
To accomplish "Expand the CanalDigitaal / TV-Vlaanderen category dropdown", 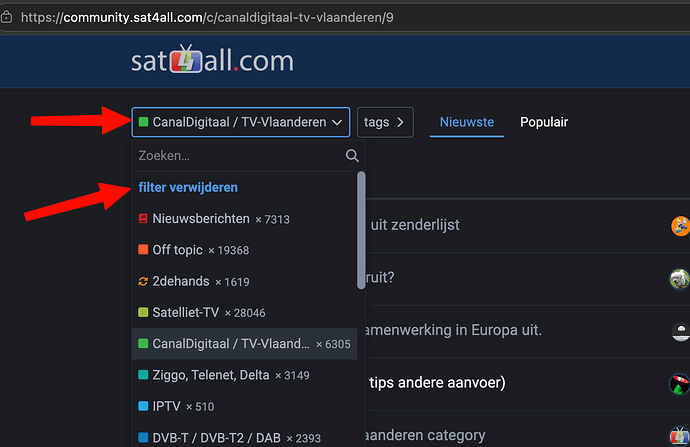I will 241,122.
